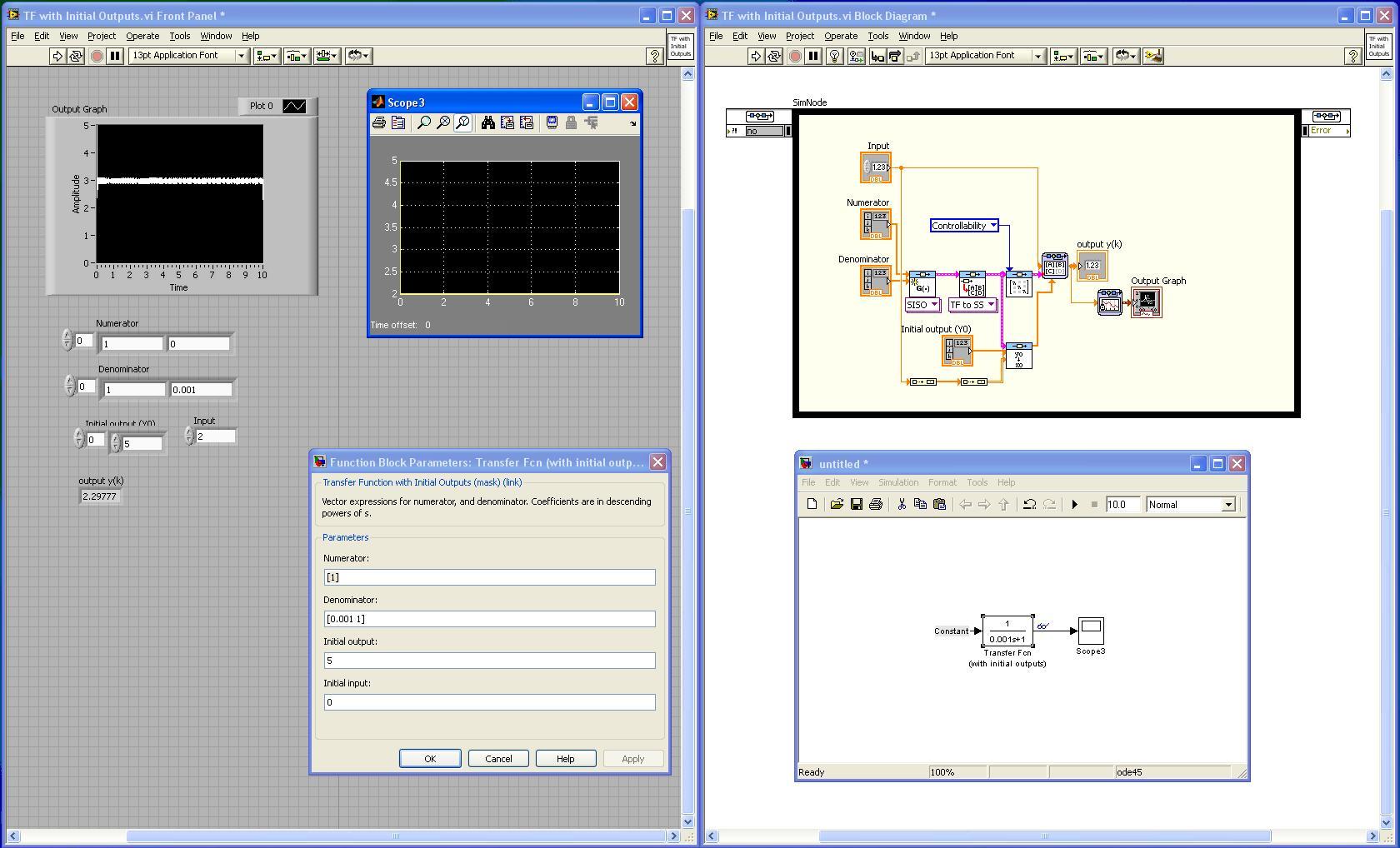Open TF to SS selector dropdown
The width and height of the screenshot is (1400, 848).
point(972,305)
